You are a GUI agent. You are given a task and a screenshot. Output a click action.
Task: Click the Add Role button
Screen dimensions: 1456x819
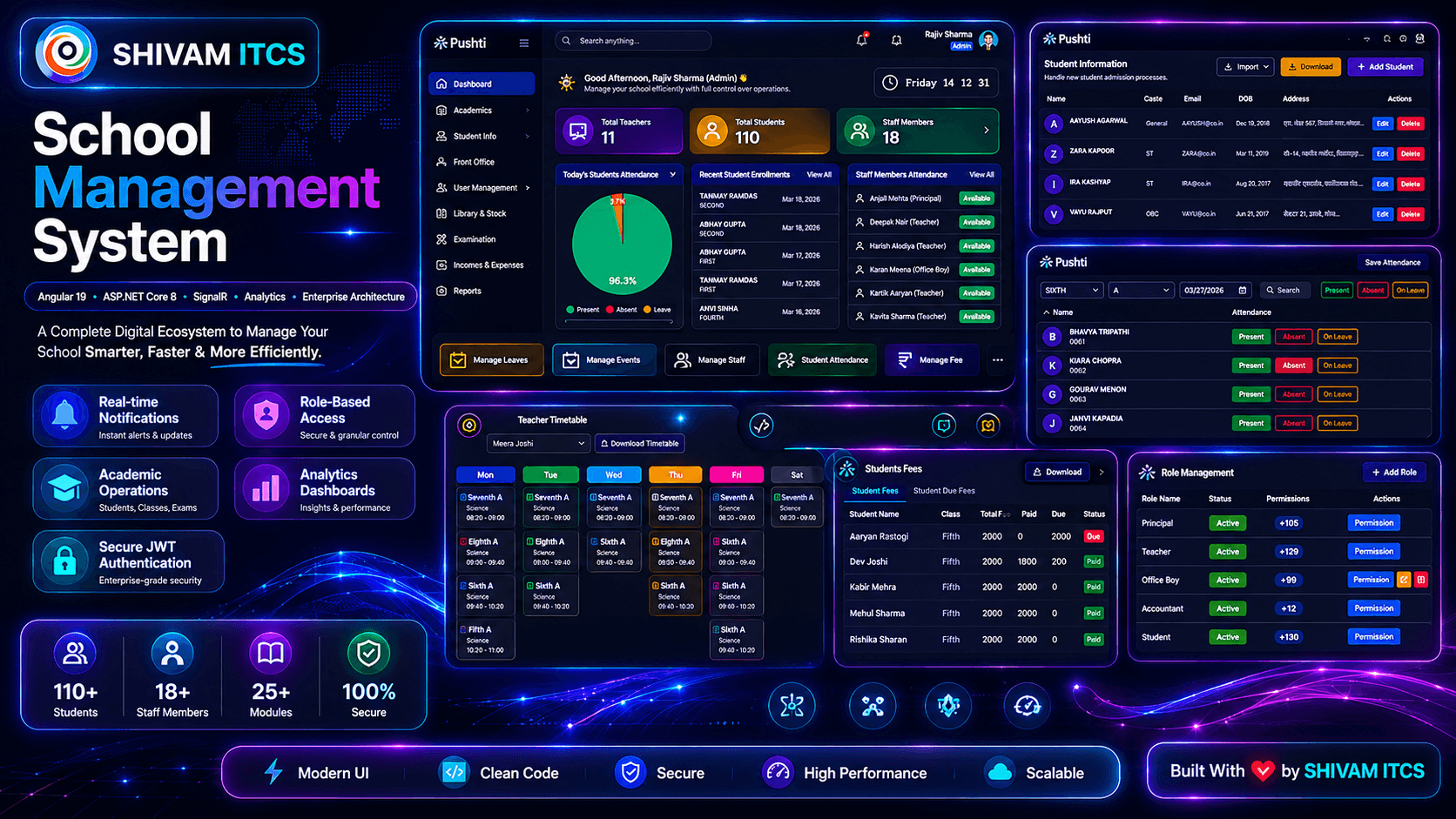pyautogui.click(x=1394, y=472)
